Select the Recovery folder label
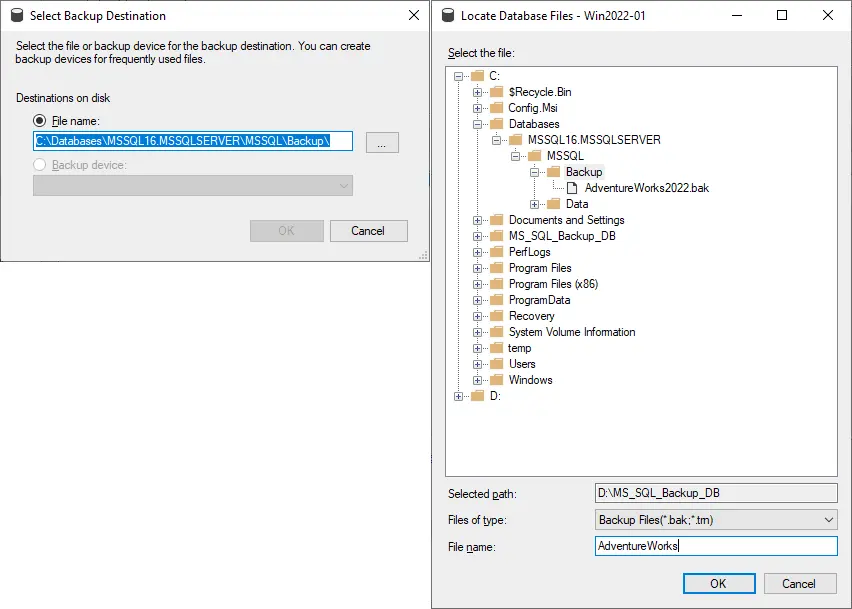Screen dimensions: 852x609 point(531,316)
